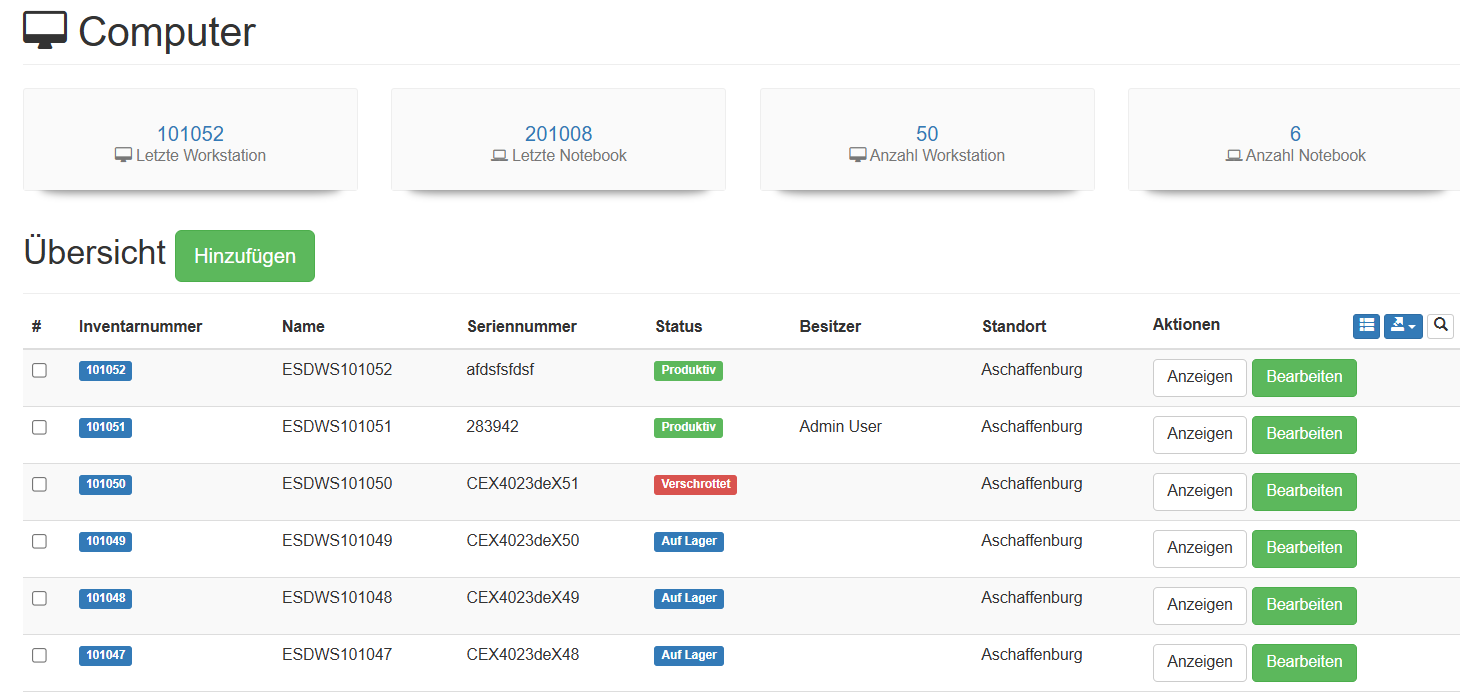Image resolution: width=1460 pixels, height=692 pixels.
Task: Click the monitor icon beside Letzte Workstation
Action: 123,156
